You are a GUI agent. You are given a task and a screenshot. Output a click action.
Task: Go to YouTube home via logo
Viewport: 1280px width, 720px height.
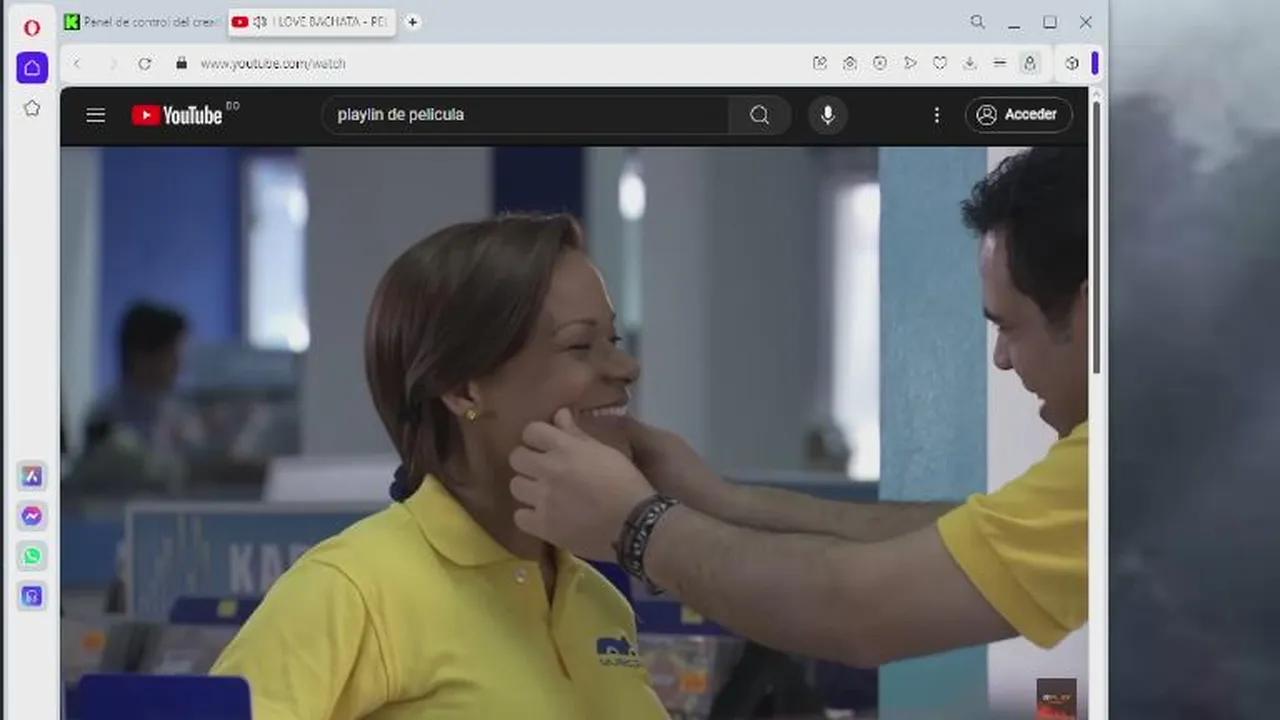[x=178, y=115]
